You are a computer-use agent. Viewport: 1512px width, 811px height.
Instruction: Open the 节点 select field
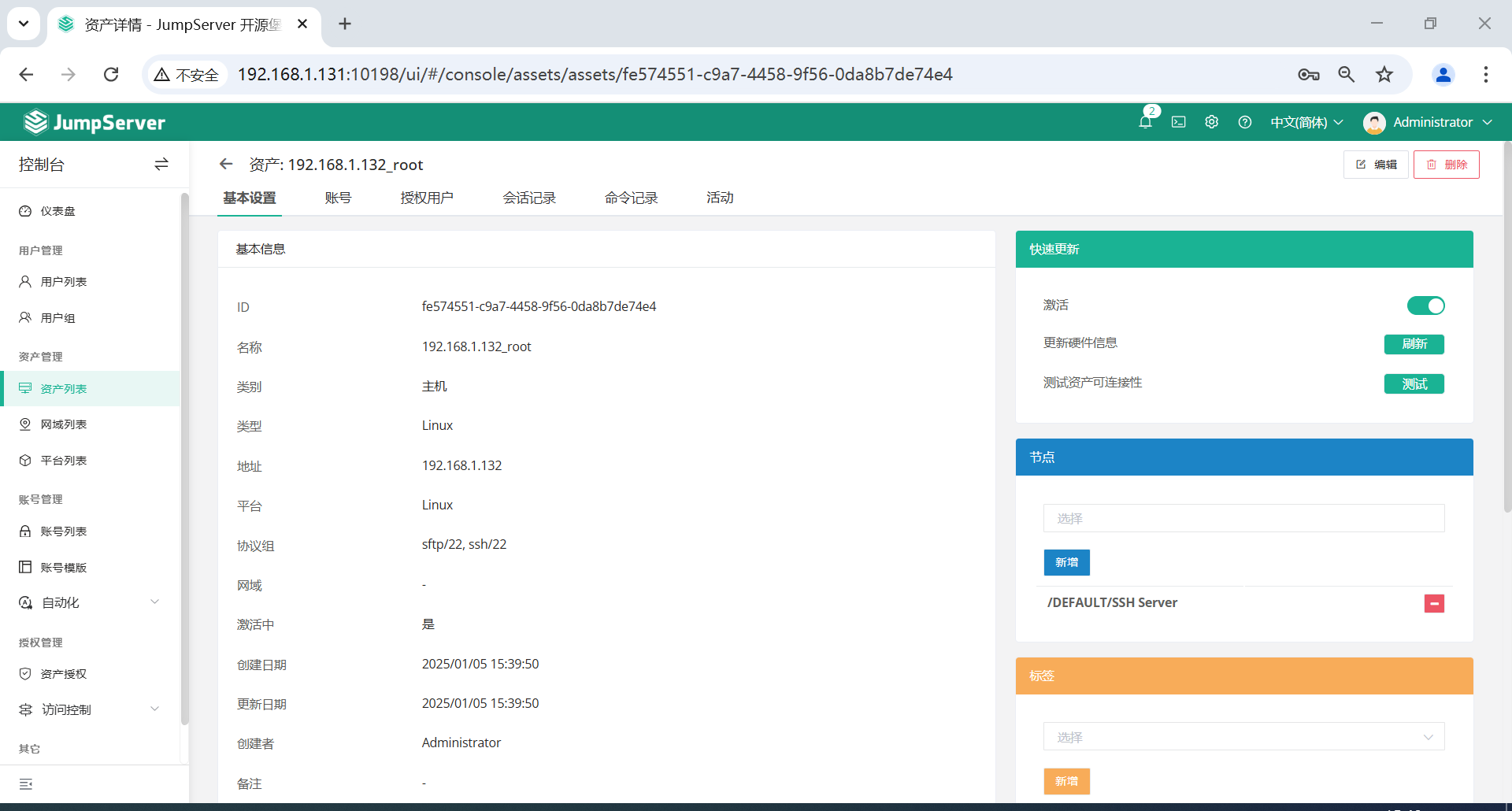[1243, 518]
